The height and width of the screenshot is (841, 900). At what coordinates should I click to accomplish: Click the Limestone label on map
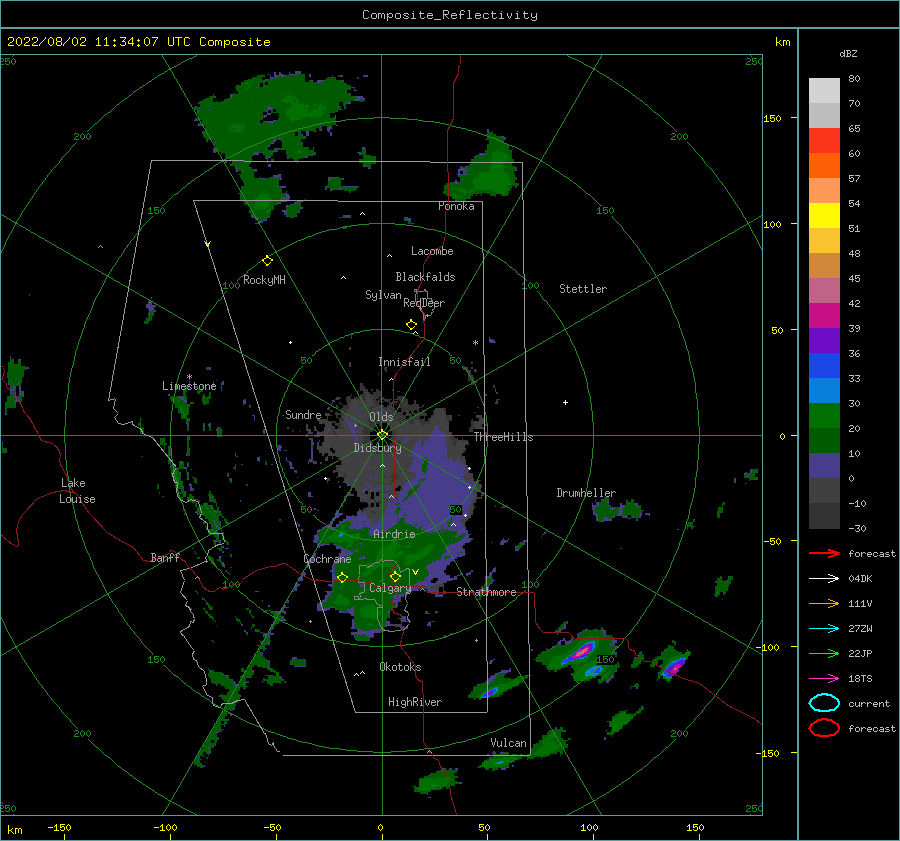click(x=189, y=386)
